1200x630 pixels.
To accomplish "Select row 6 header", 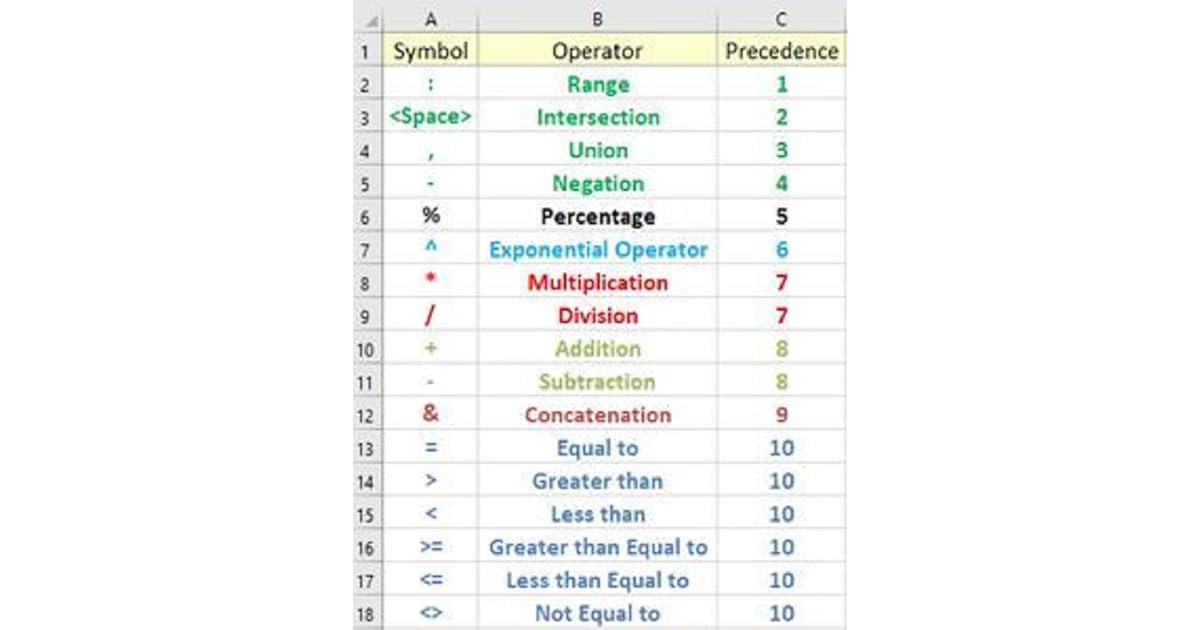I will pos(367,217).
